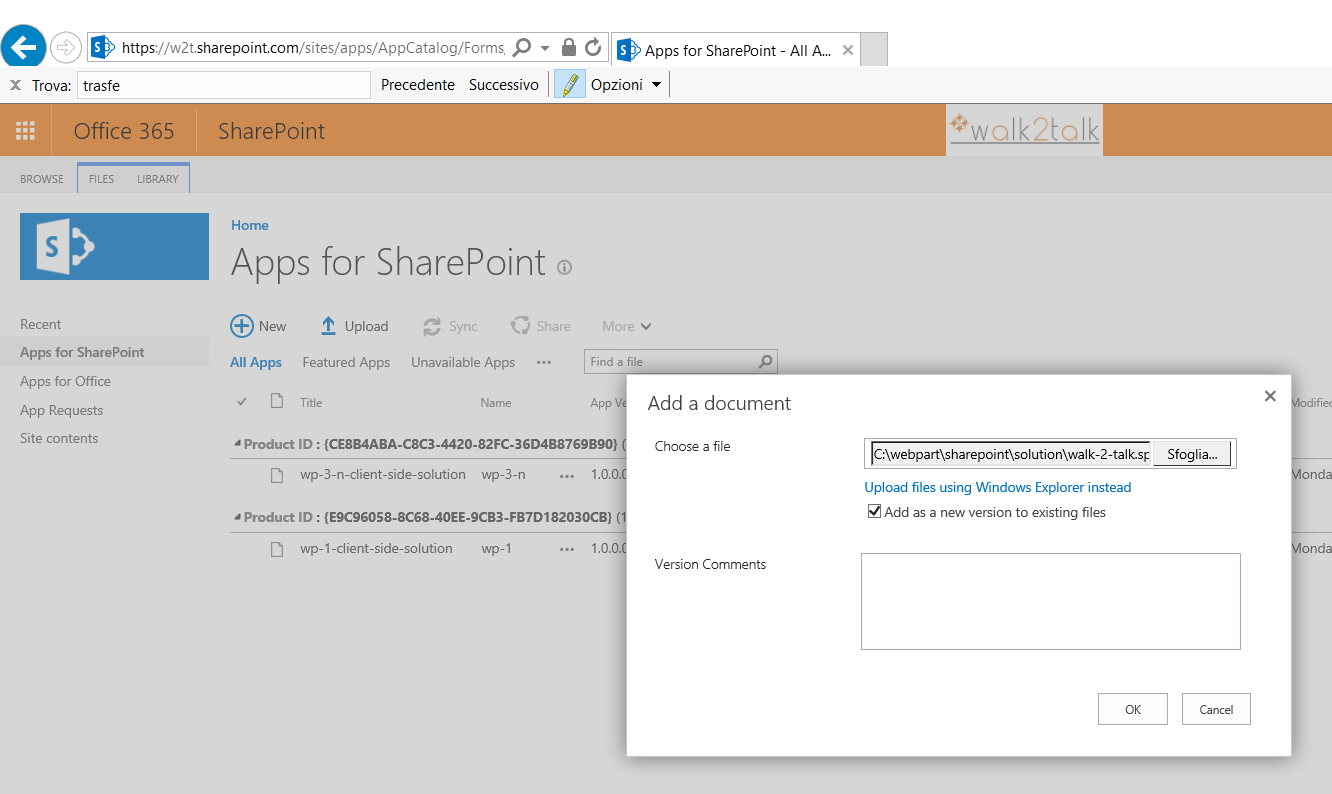Open the views ellipsis menu
This screenshot has width=1332, height=794.
point(544,362)
